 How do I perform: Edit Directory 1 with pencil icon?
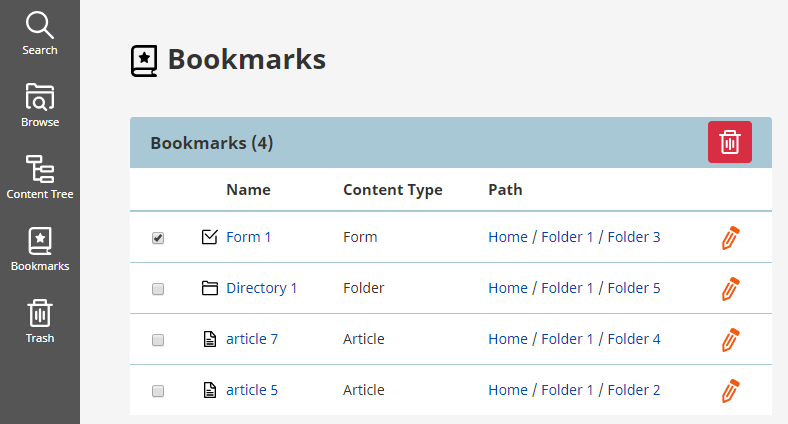[x=730, y=289]
